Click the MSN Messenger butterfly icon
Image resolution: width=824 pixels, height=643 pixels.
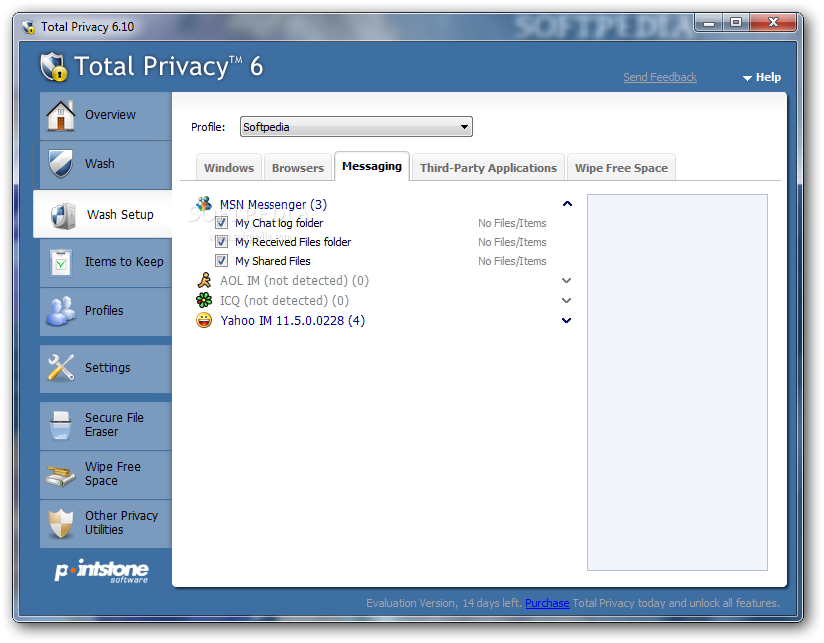[x=204, y=203]
